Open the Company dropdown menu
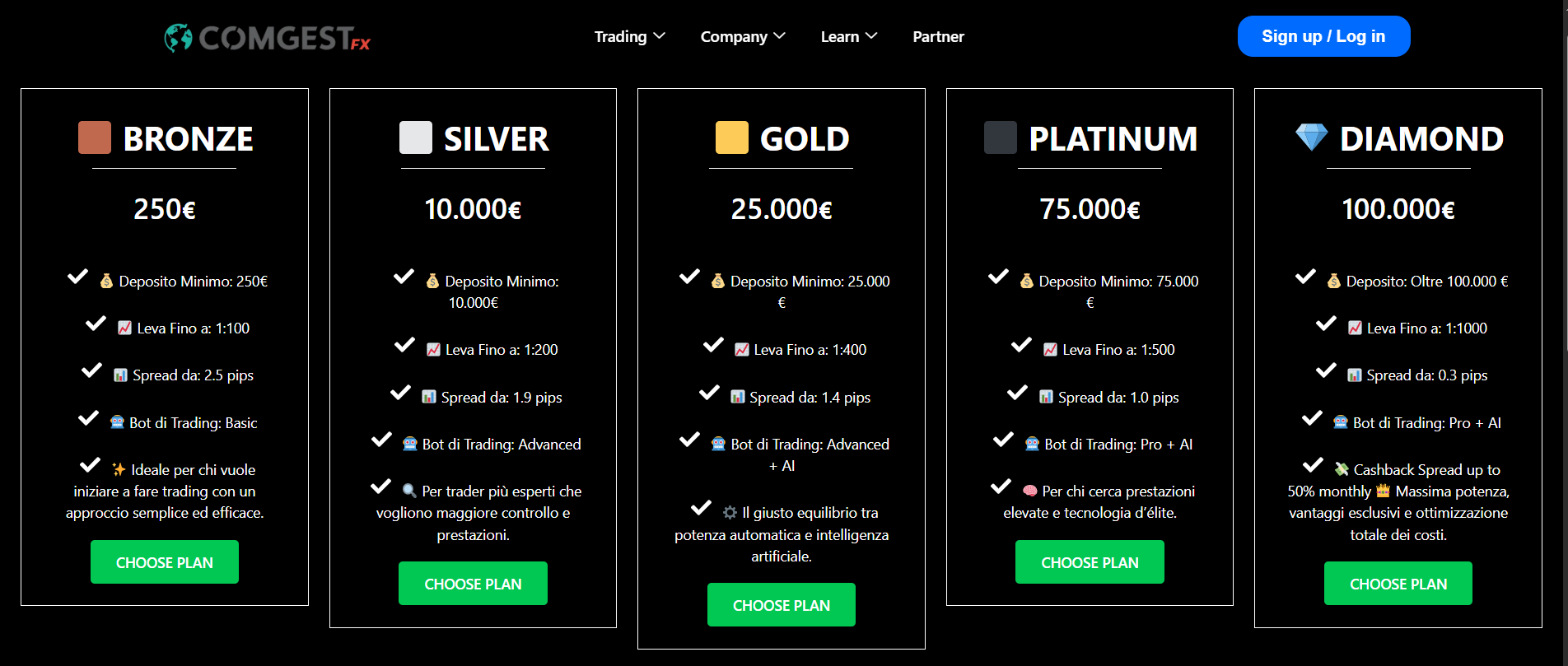The width and height of the screenshot is (1568, 666). (742, 37)
